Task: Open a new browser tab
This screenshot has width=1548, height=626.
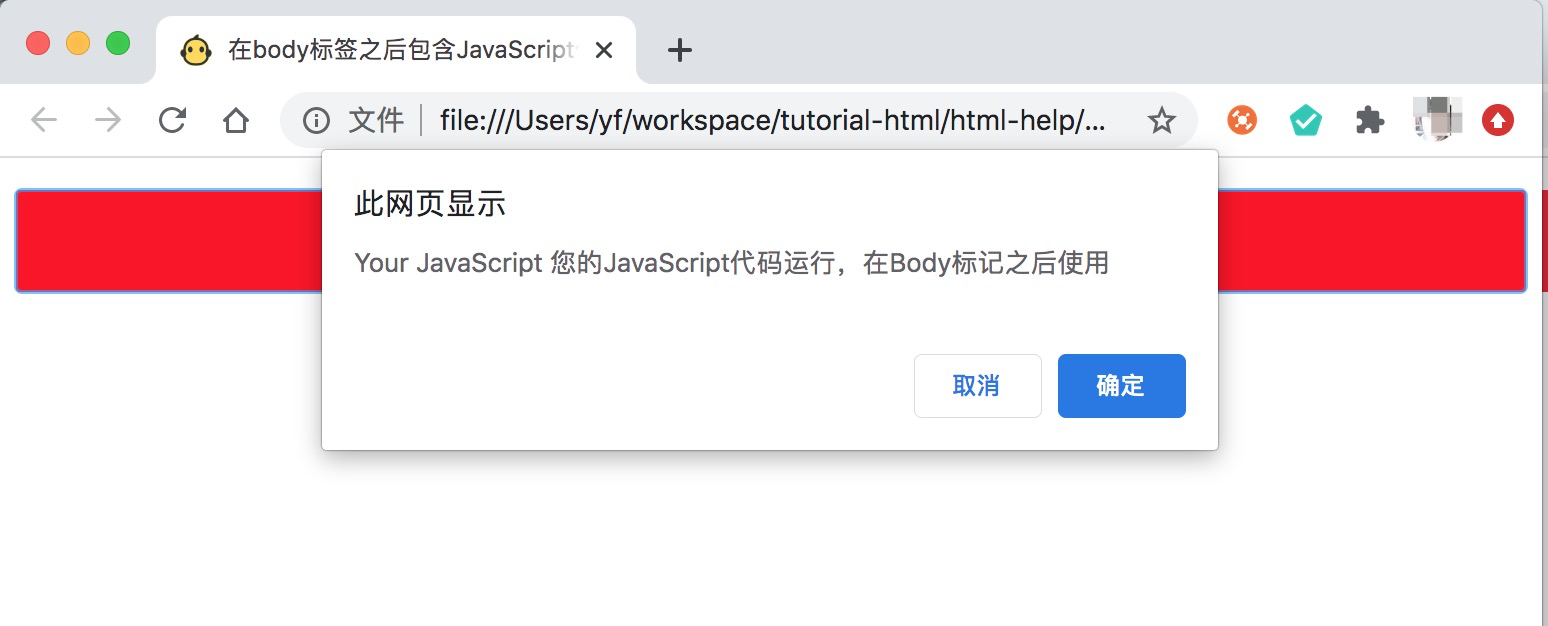Action: 680,50
